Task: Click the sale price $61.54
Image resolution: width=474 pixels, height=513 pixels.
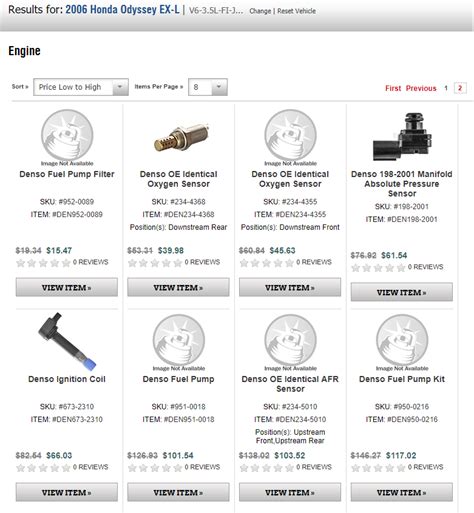Action: (394, 255)
